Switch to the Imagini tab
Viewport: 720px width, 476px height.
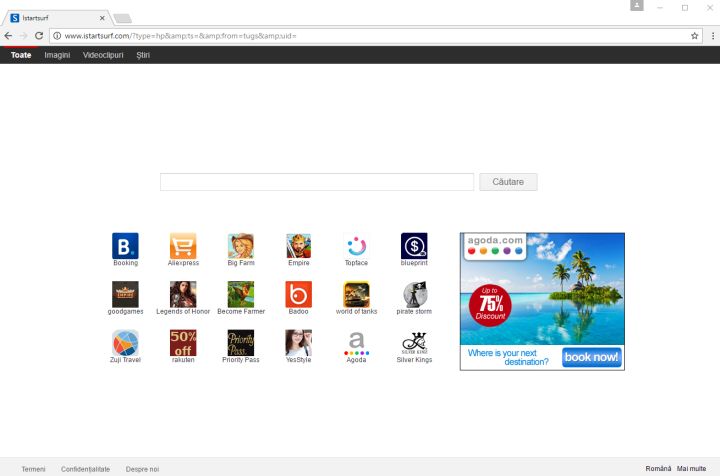point(57,55)
